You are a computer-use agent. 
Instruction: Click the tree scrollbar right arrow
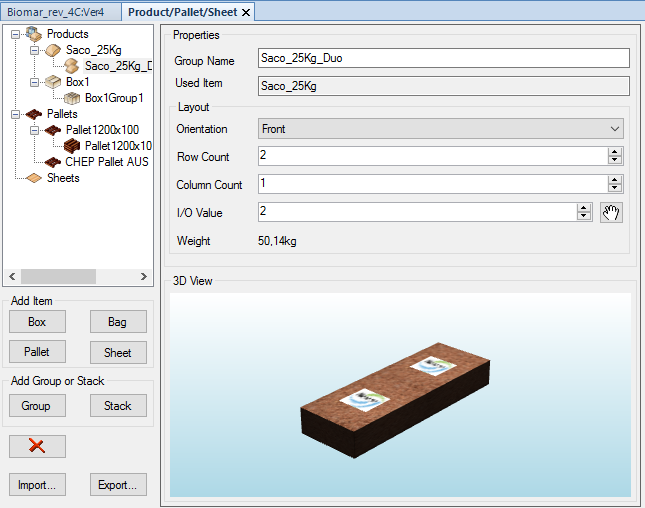tap(144, 276)
